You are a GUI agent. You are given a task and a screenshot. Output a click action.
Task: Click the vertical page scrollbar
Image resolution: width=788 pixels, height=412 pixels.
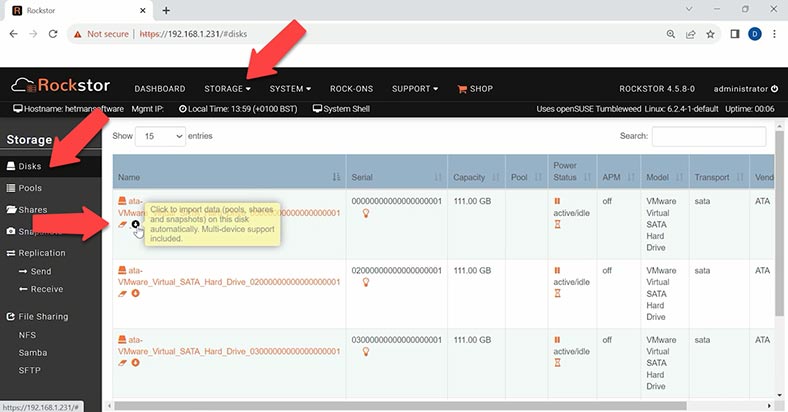point(779,224)
